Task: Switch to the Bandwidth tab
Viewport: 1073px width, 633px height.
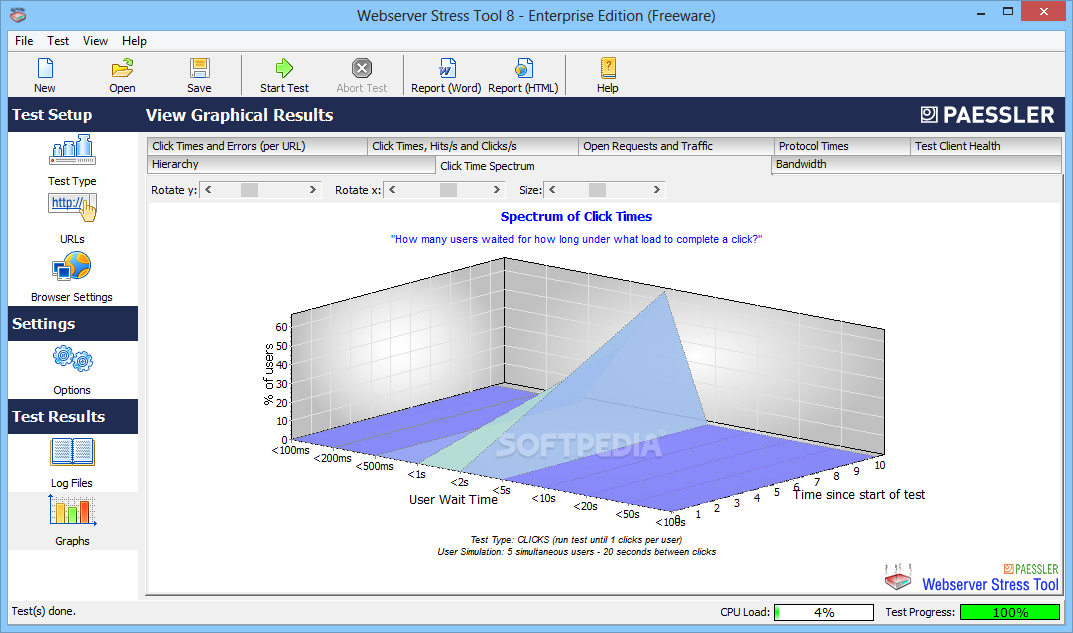Action: (x=916, y=164)
